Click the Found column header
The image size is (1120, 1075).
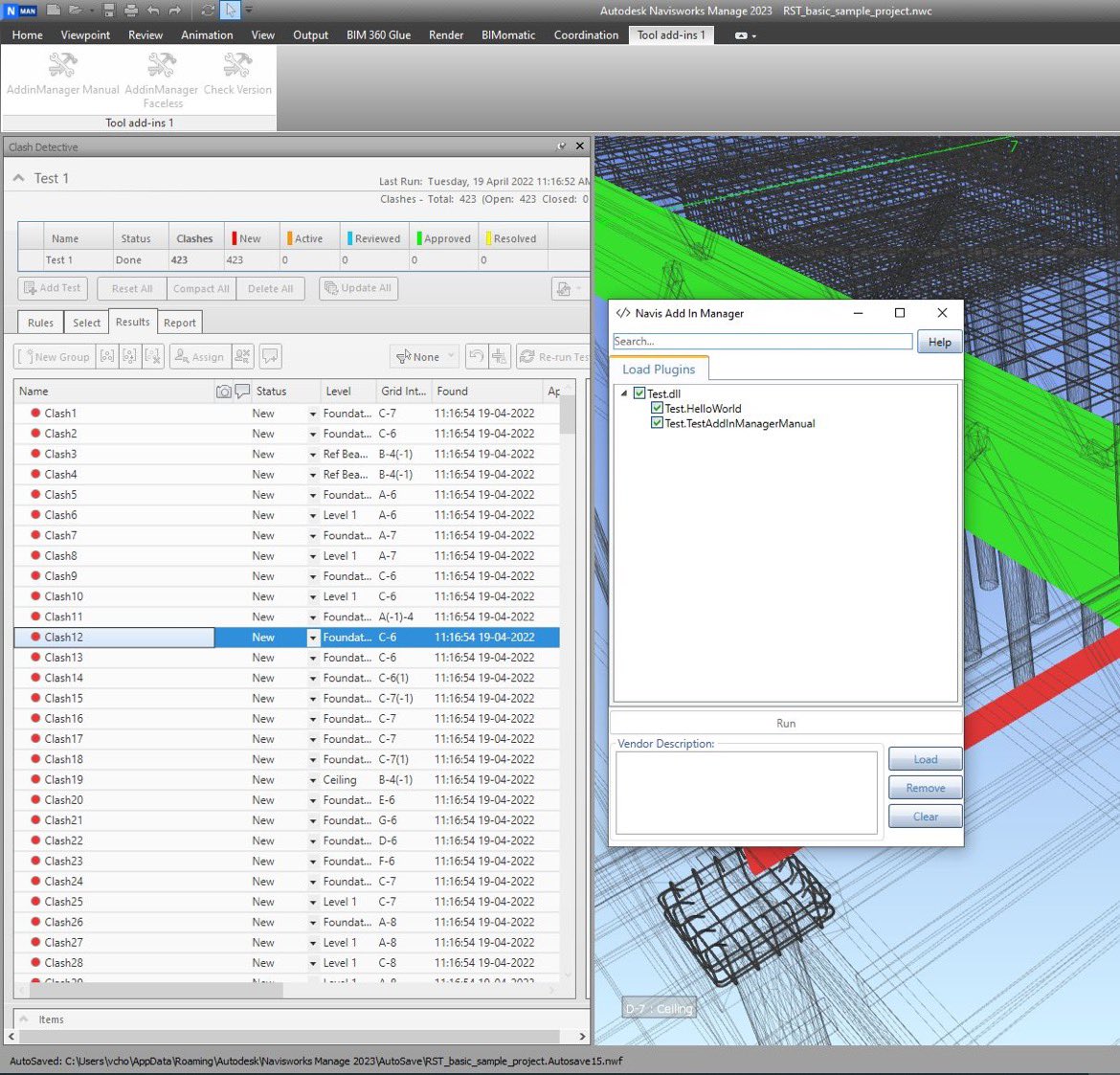click(x=488, y=391)
